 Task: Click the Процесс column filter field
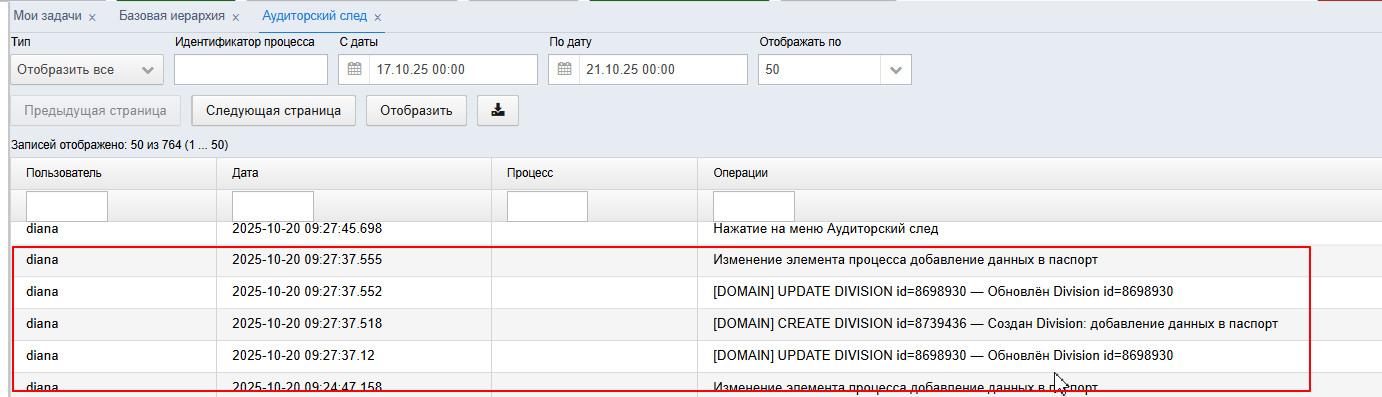(547, 206)
